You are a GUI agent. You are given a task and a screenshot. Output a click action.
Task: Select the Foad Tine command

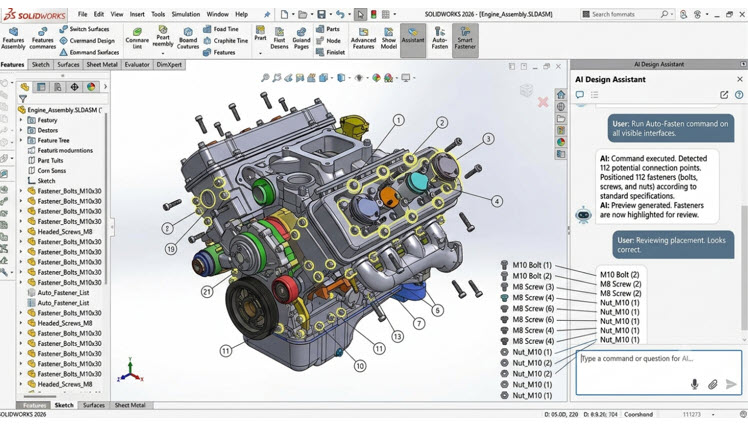tap(220, 29)
